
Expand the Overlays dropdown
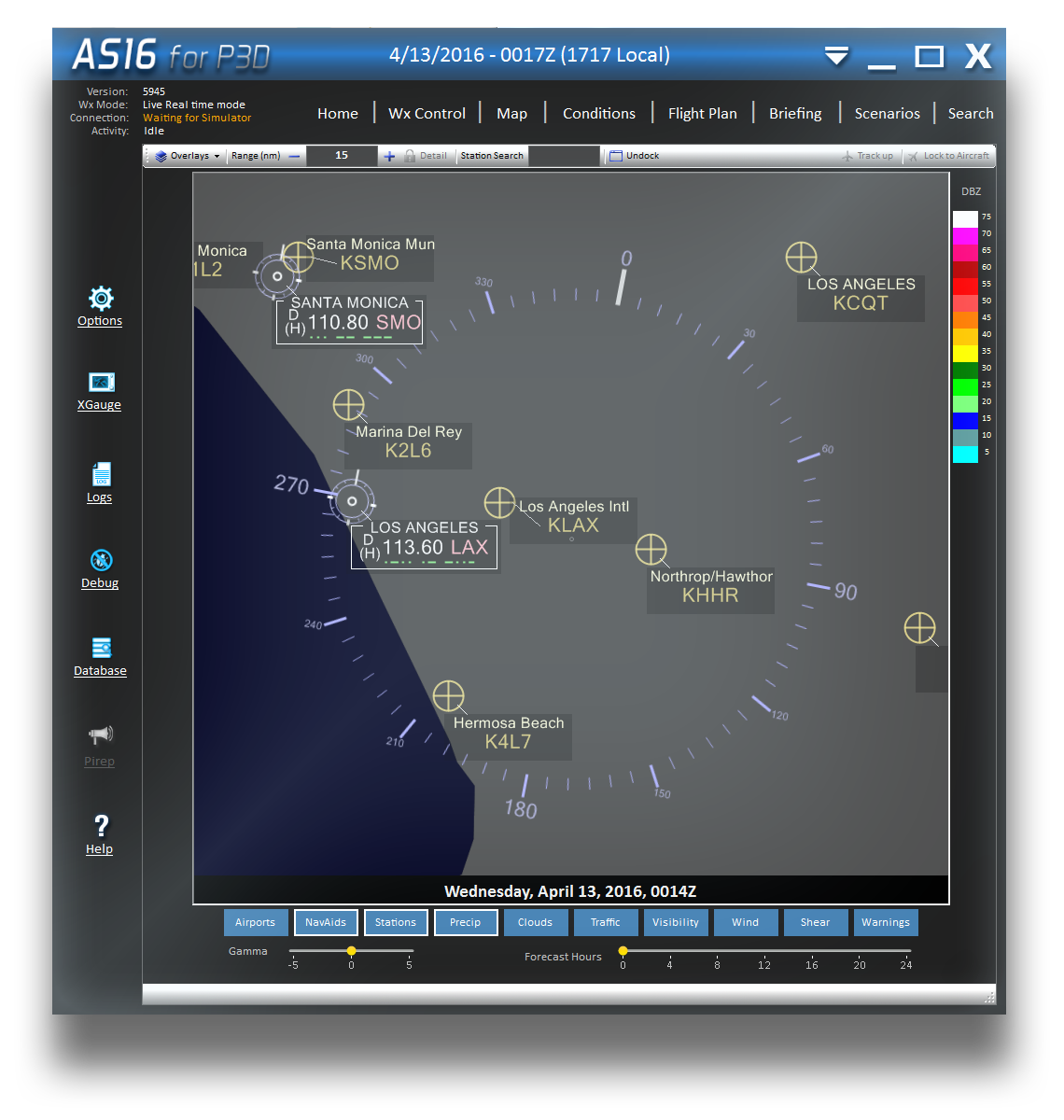[x=188, y=156]
